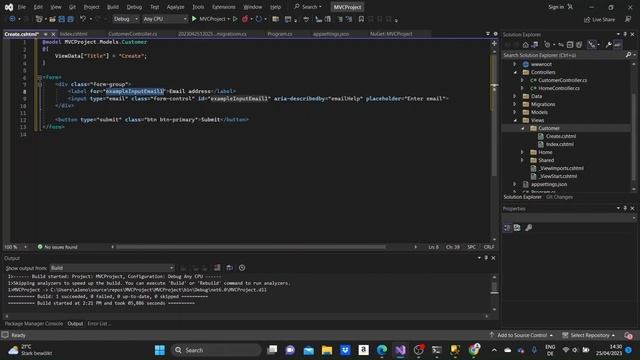Screen dimensions: 640x360
Task: Pin the Create.cshtml tab
Action: tap(45, 34)
